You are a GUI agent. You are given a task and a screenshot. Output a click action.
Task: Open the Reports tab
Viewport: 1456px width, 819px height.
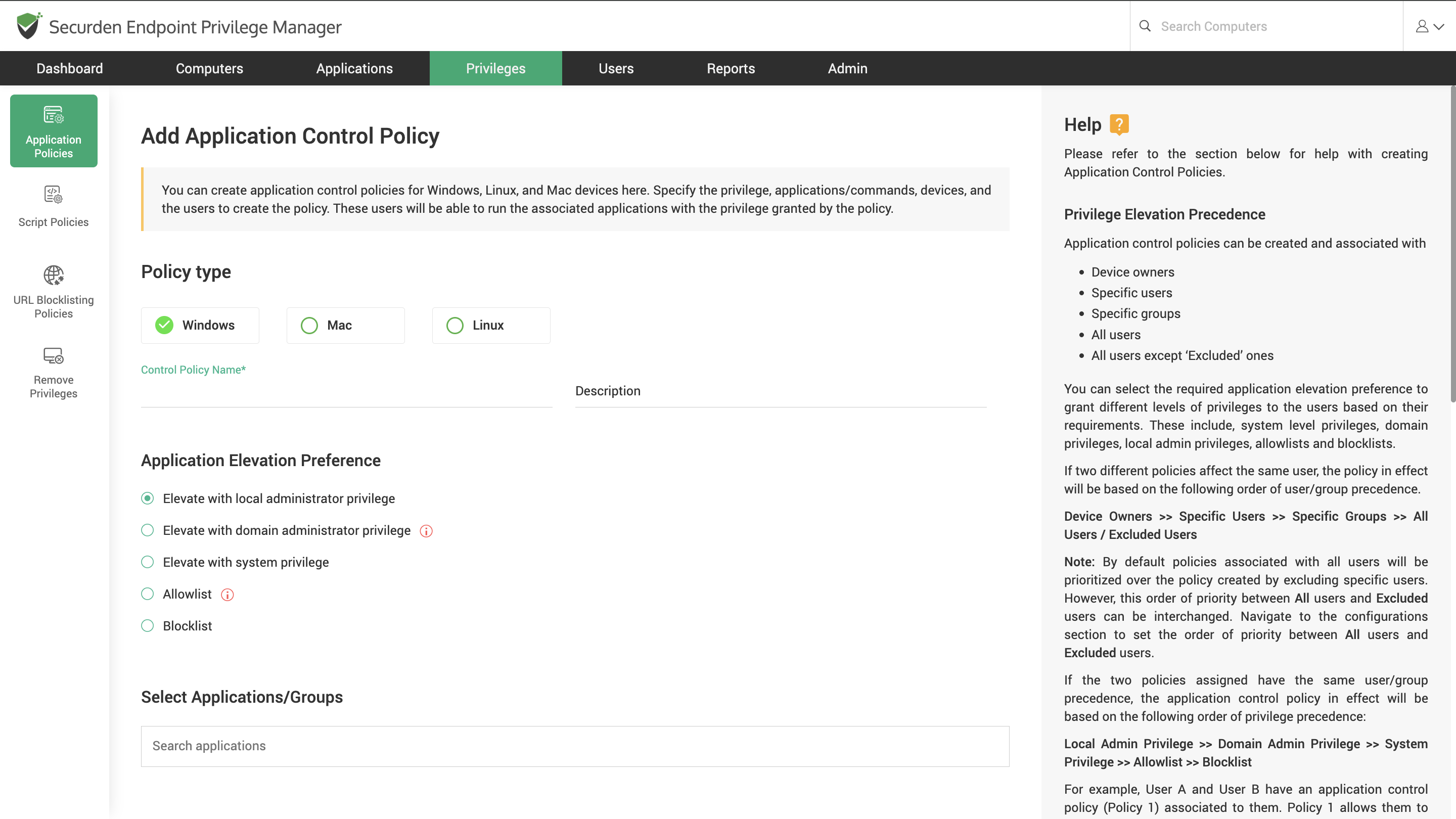[x=731, y=68]
